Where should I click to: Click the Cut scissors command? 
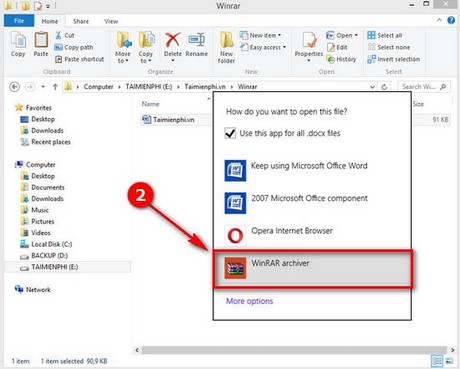65,35
